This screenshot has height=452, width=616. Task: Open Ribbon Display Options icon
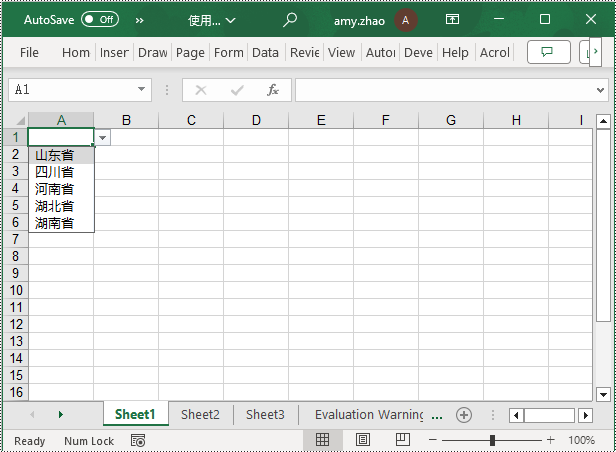point(452,19)
